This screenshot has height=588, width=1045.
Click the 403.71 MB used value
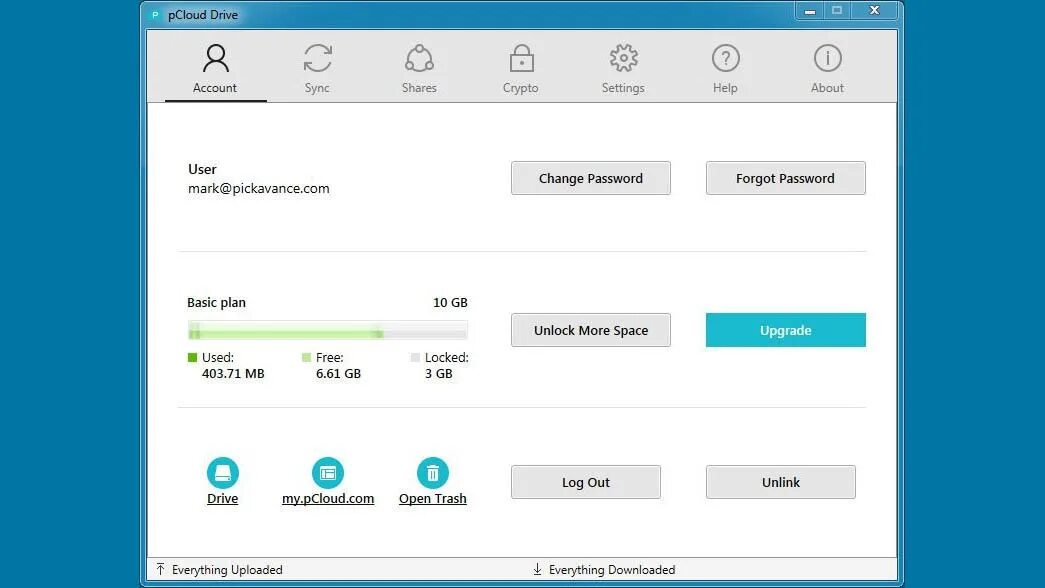pyautogui.click(x=233, y=373)
